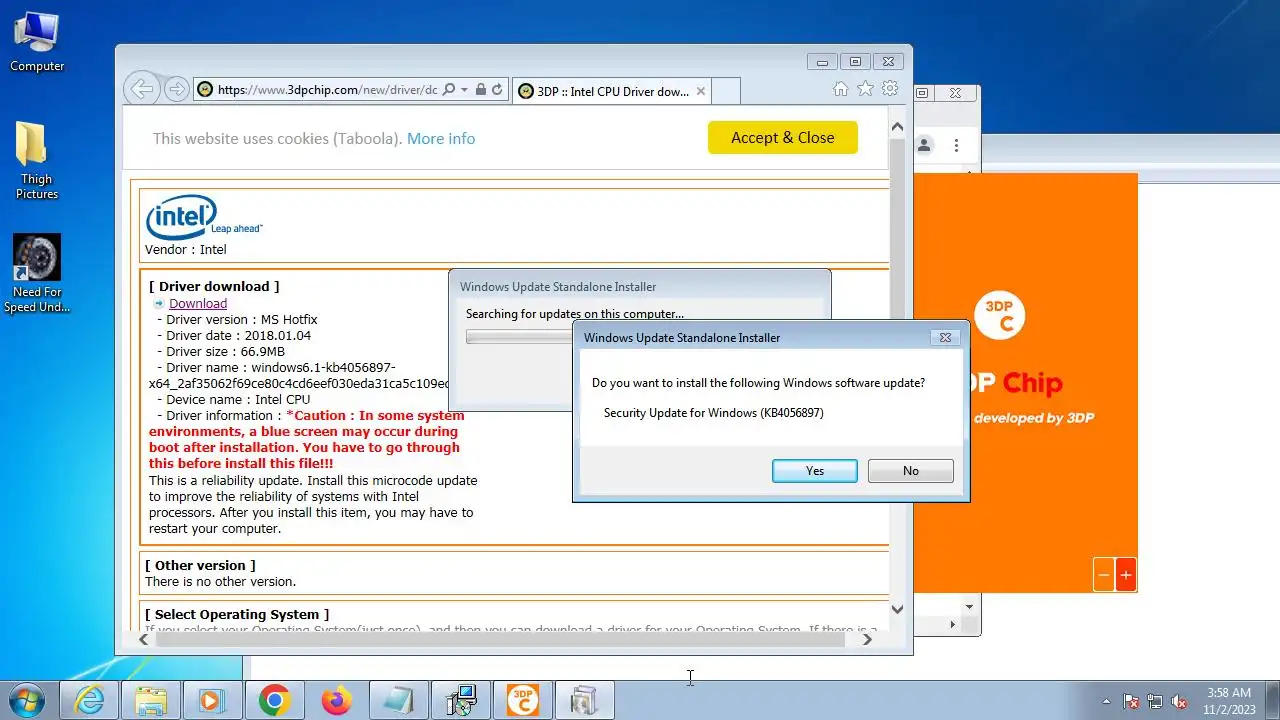Click the 3DP C logo in orange window
The image size is (1280, 720).
coord(999,314)
